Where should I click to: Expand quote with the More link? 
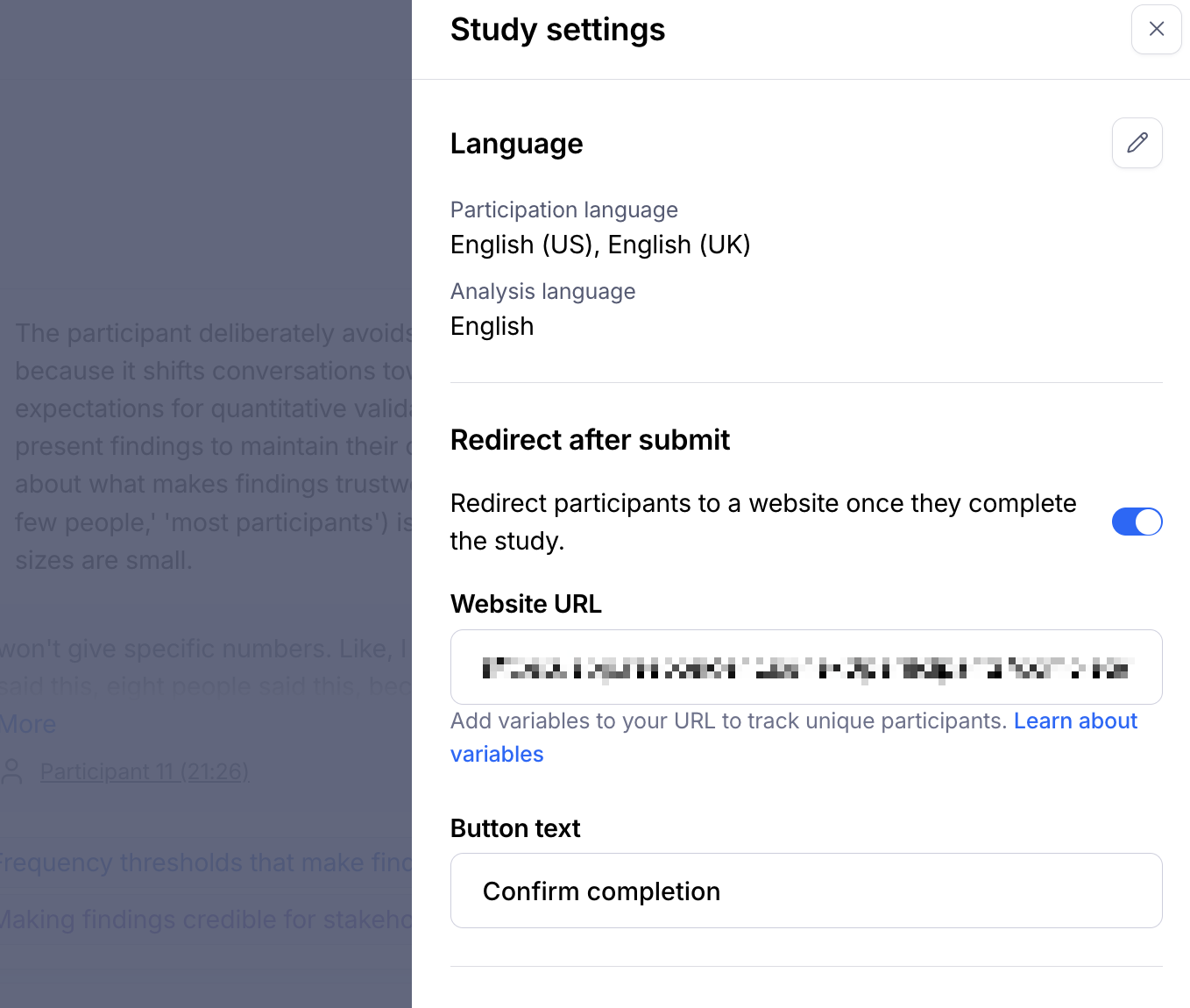pyautogui.click(x=28, y=724)
